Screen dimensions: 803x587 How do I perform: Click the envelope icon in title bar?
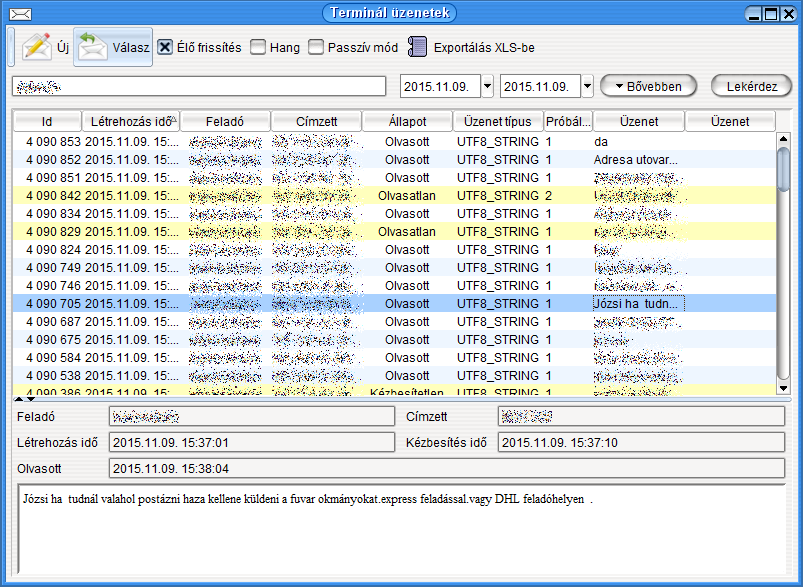point(18,13)
